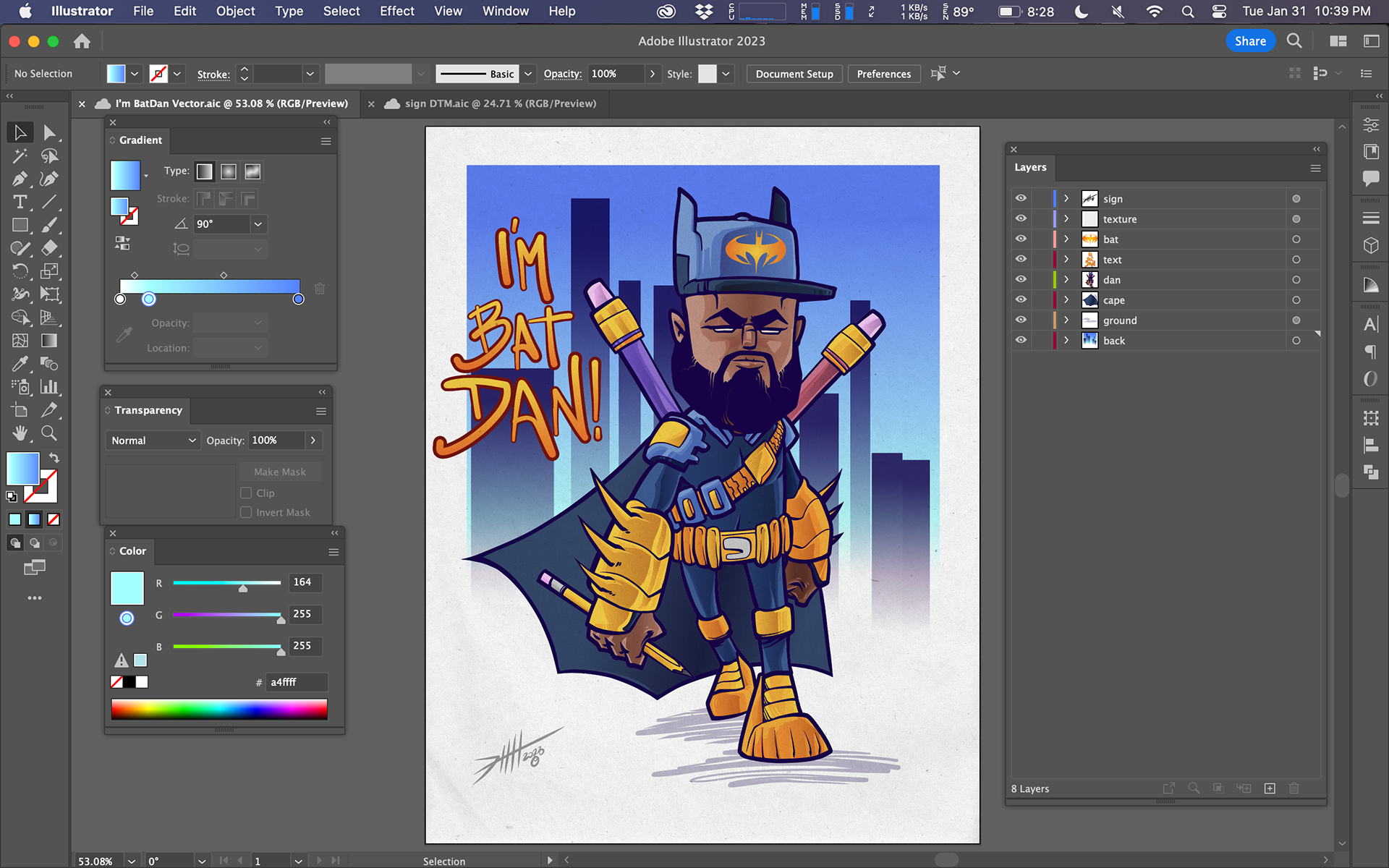Hide the sign layer
The width and height of the screenshot is (1389, 868).
pyautogui.click(x=1021, y=198)
